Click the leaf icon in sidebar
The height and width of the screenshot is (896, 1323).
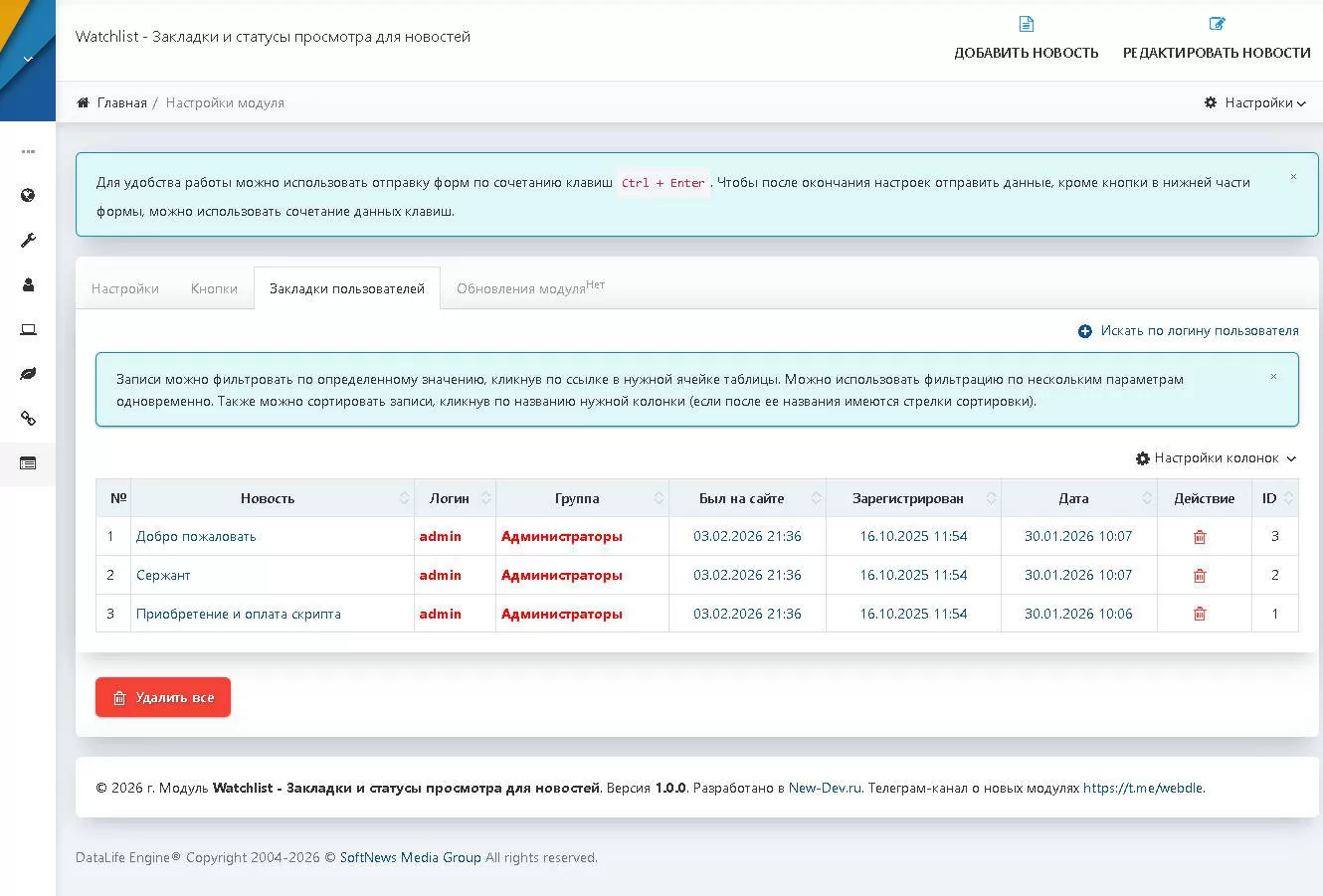pyautogui.click(x=28, y=375)
